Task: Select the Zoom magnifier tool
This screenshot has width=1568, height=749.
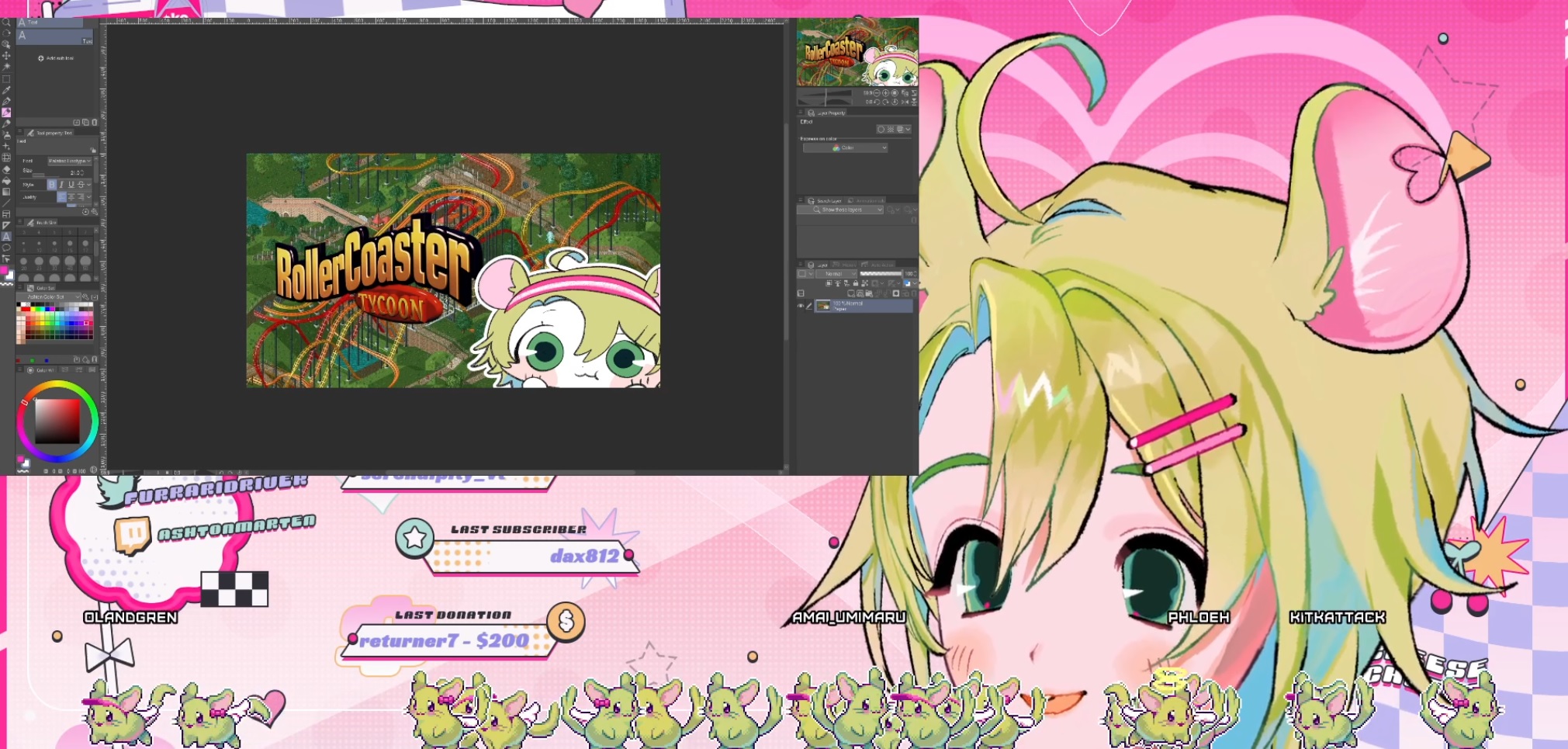Action: pyautogui.click(x=6, y=23)
